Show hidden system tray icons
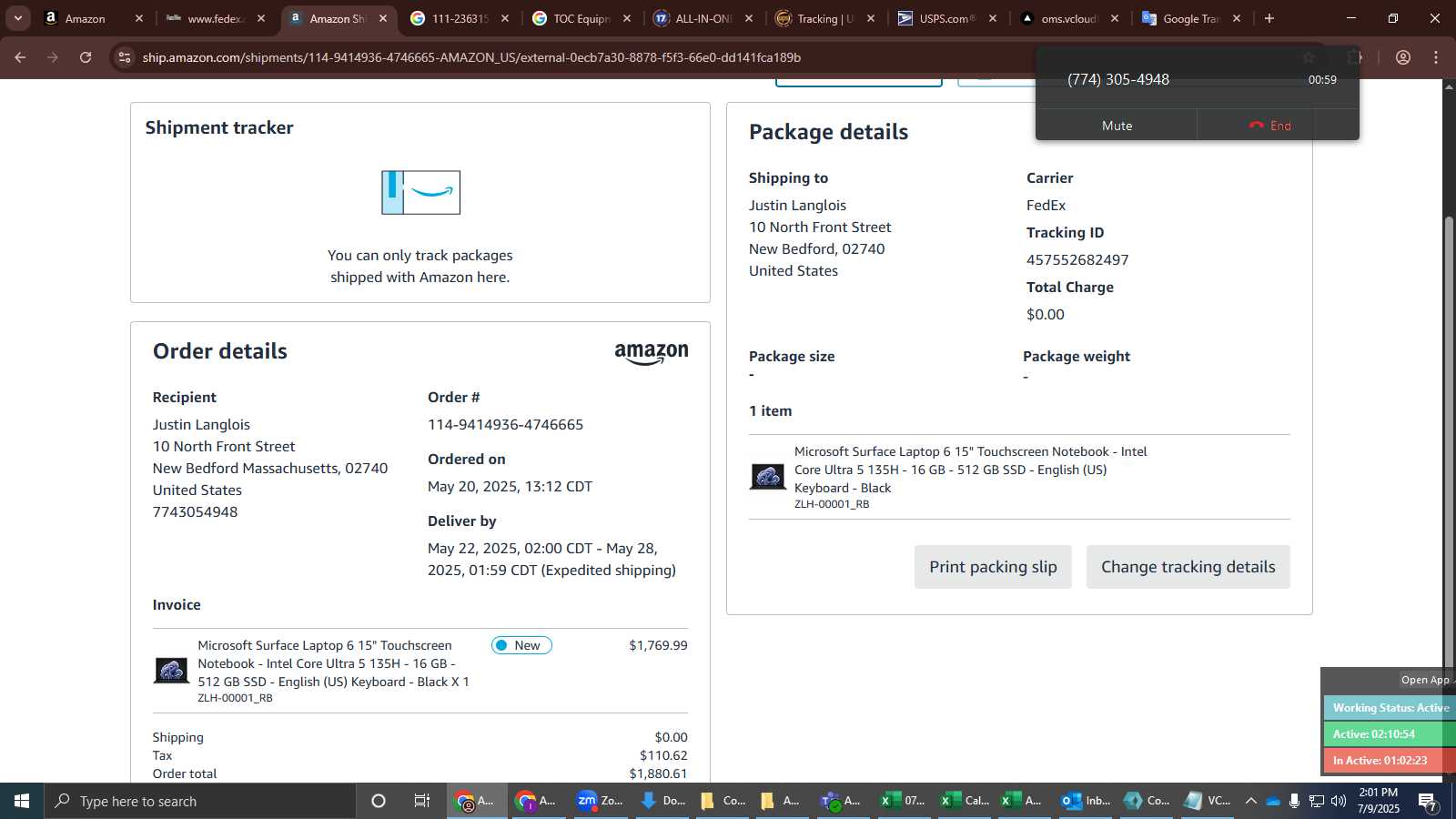The height and width of the screenshot is (819, 1456). (x=1250, y=801)
